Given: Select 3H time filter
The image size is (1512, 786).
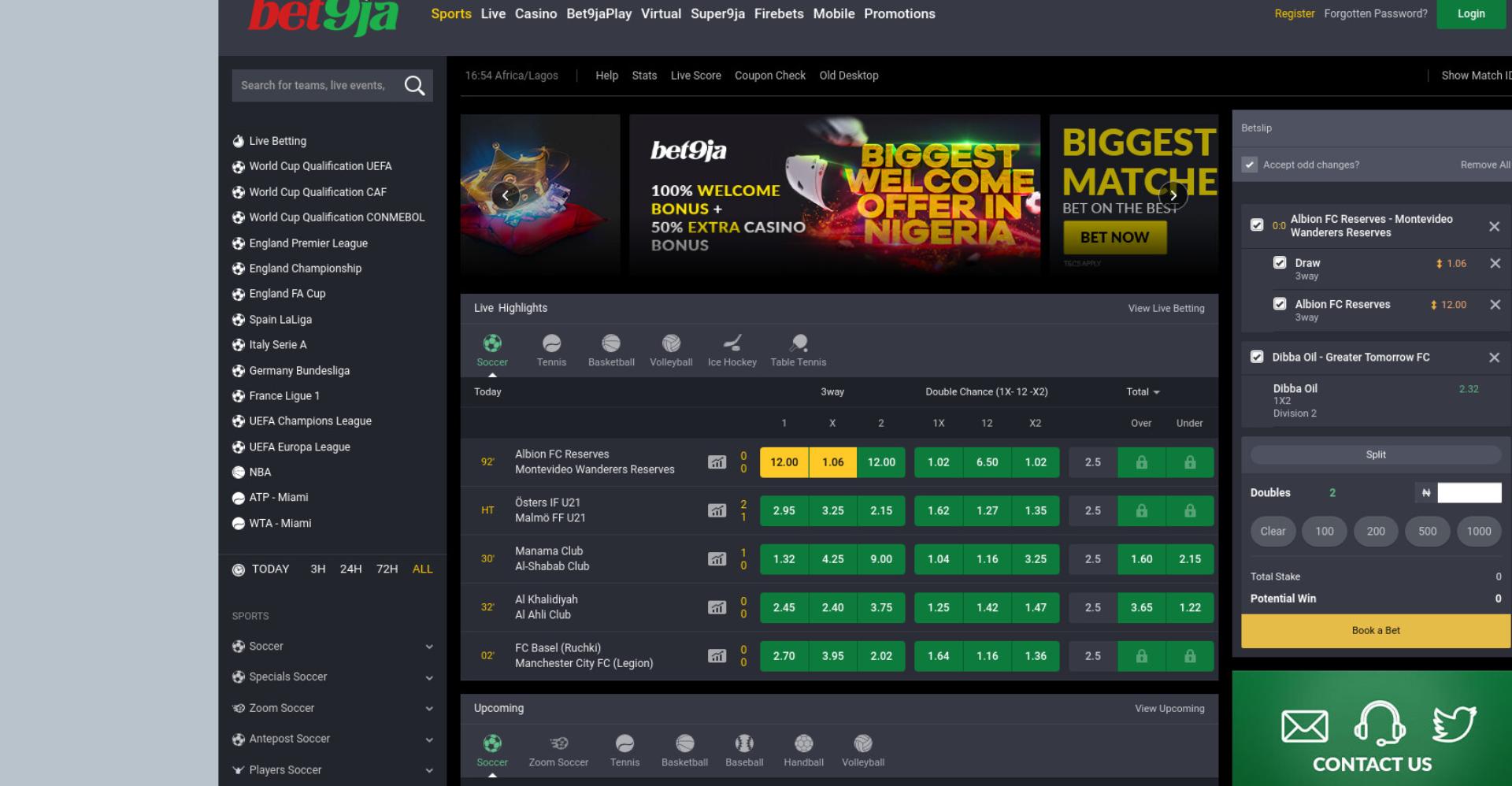Looking at the screenshot, I should click(x=318, y=569).
